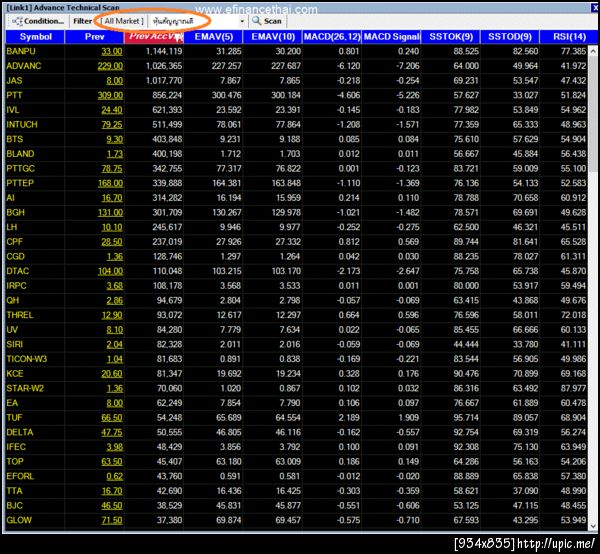Select the BANPU symbol row

coord(297,51)
